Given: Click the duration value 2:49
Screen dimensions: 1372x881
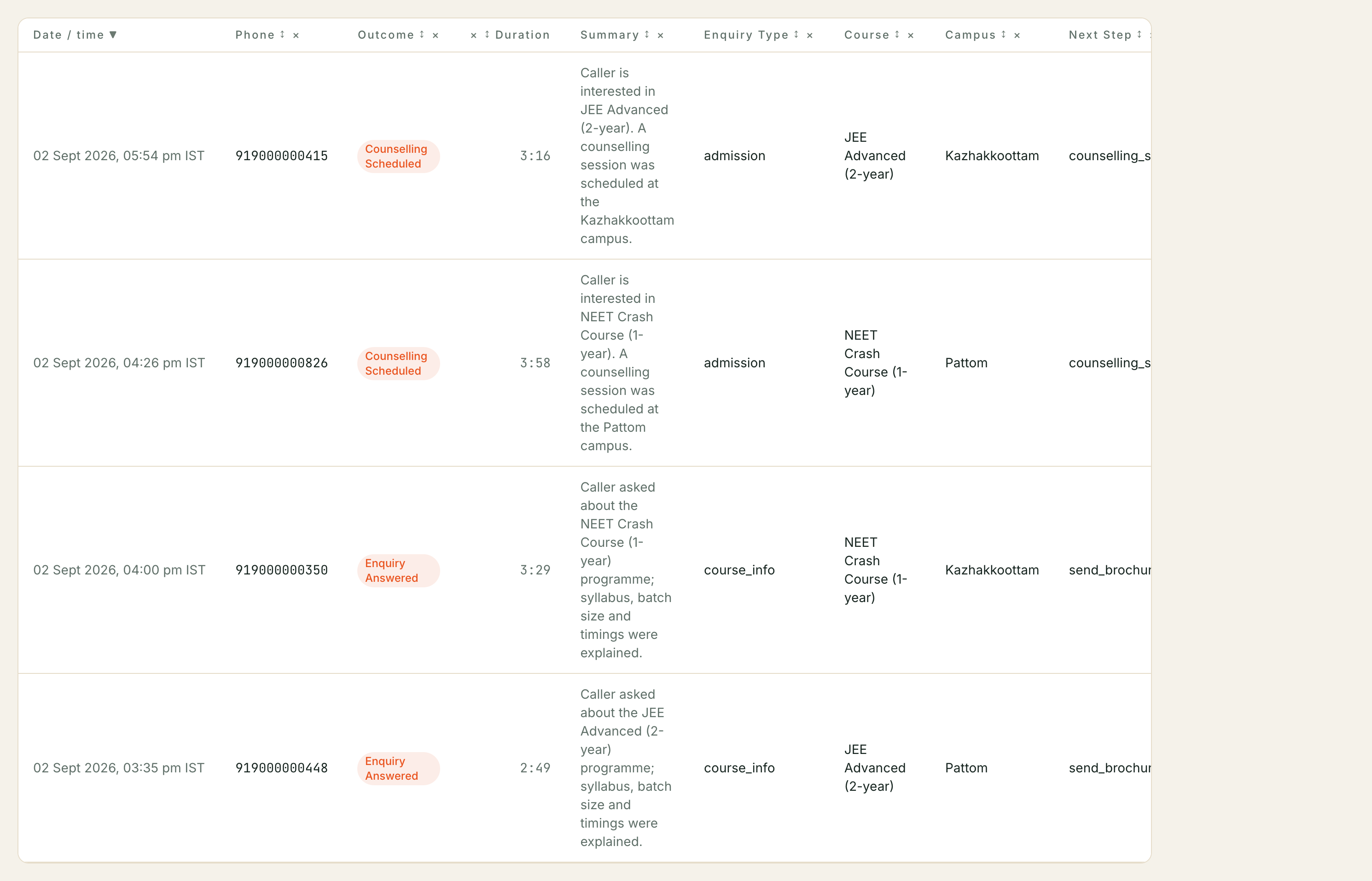Looking at the screenshot, I should (535, 768).
